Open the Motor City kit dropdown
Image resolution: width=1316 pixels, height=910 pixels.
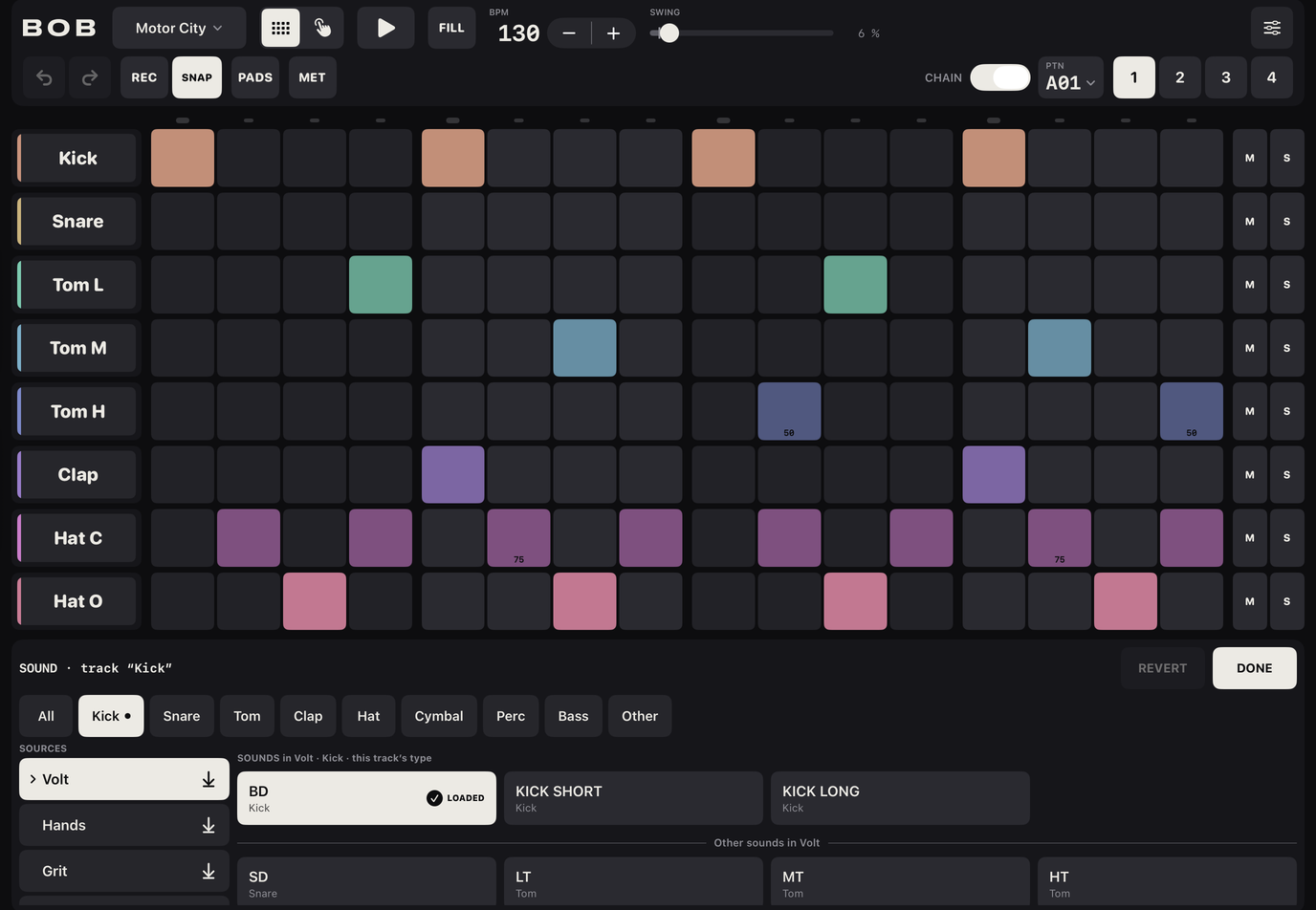(x=179, y=28)
